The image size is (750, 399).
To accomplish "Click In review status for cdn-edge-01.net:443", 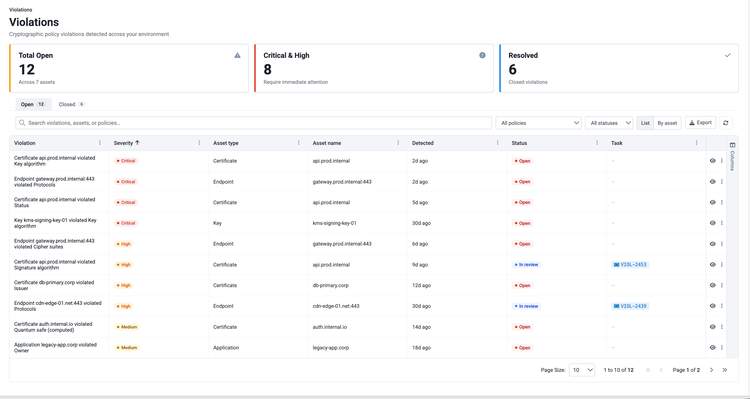I will click(527, 306).
